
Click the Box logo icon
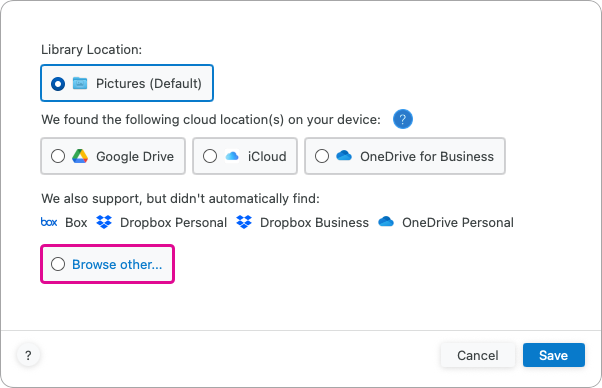tap(49, 222)
